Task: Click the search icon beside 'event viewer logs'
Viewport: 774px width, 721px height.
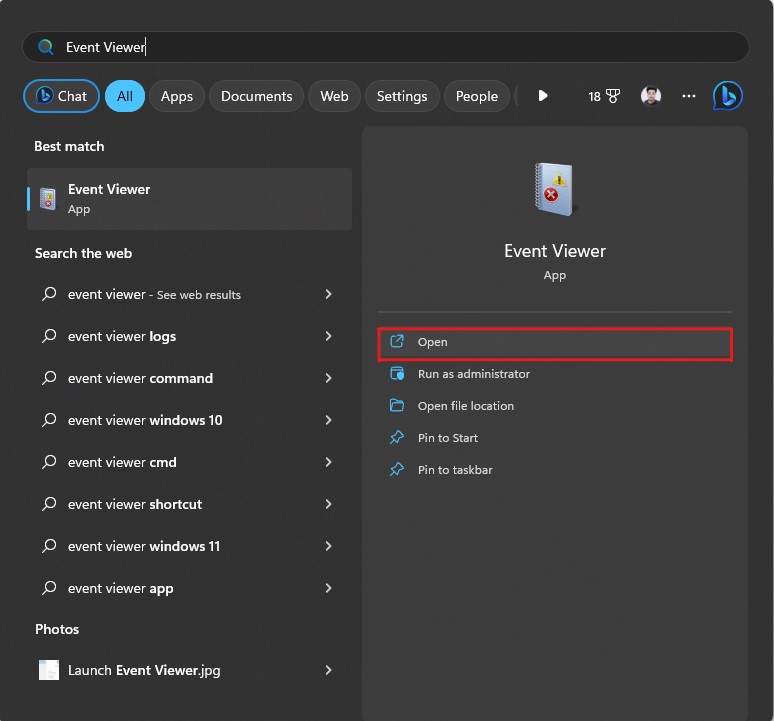Action: (x=49, y=336)
